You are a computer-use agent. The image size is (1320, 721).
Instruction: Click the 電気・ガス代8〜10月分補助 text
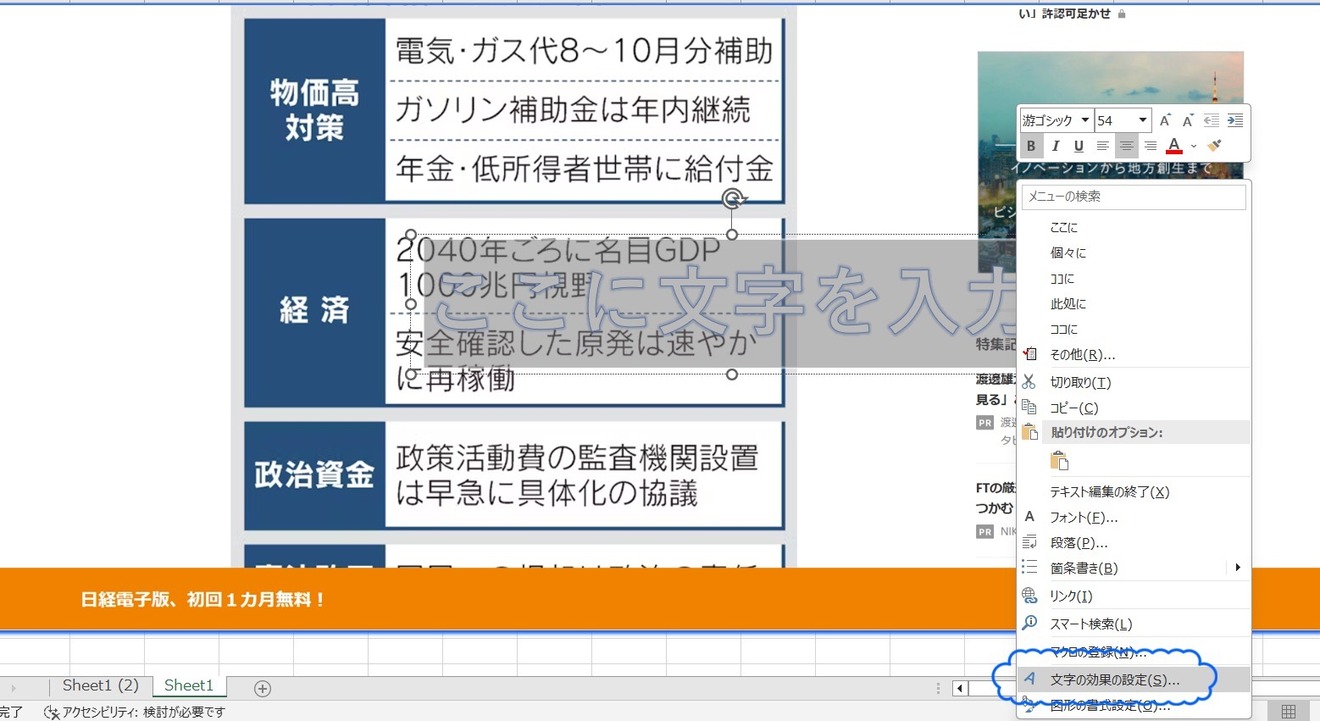[584, 51]
